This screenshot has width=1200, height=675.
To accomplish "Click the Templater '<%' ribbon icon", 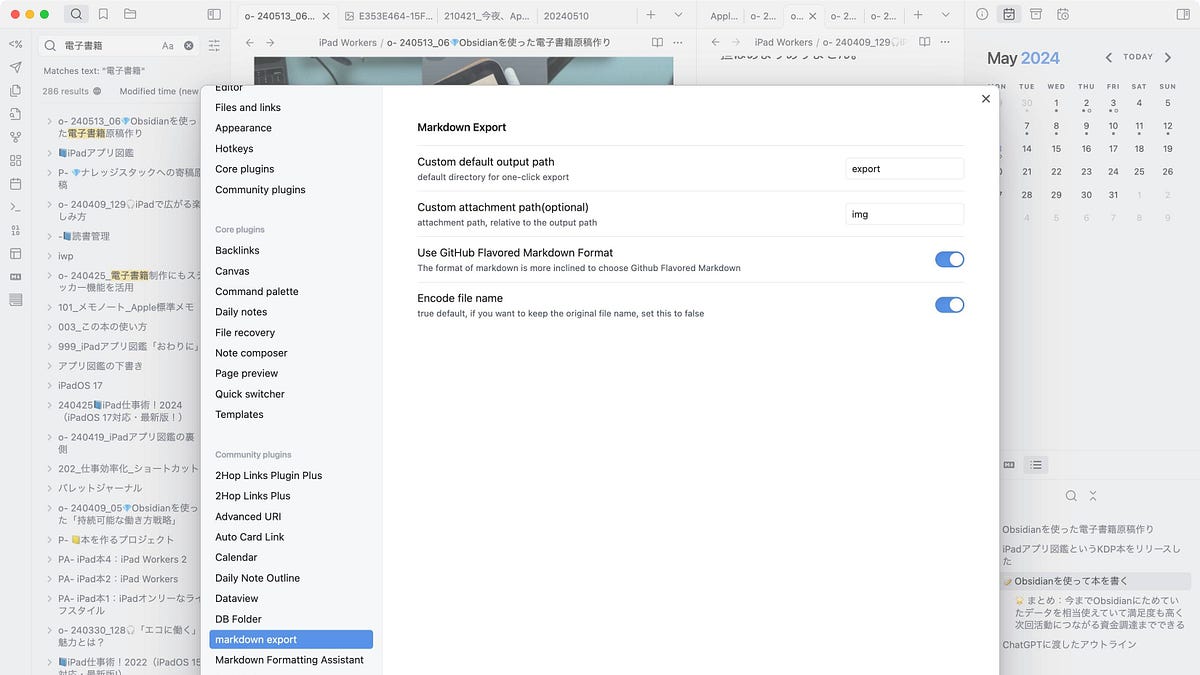I will point(15,44).
